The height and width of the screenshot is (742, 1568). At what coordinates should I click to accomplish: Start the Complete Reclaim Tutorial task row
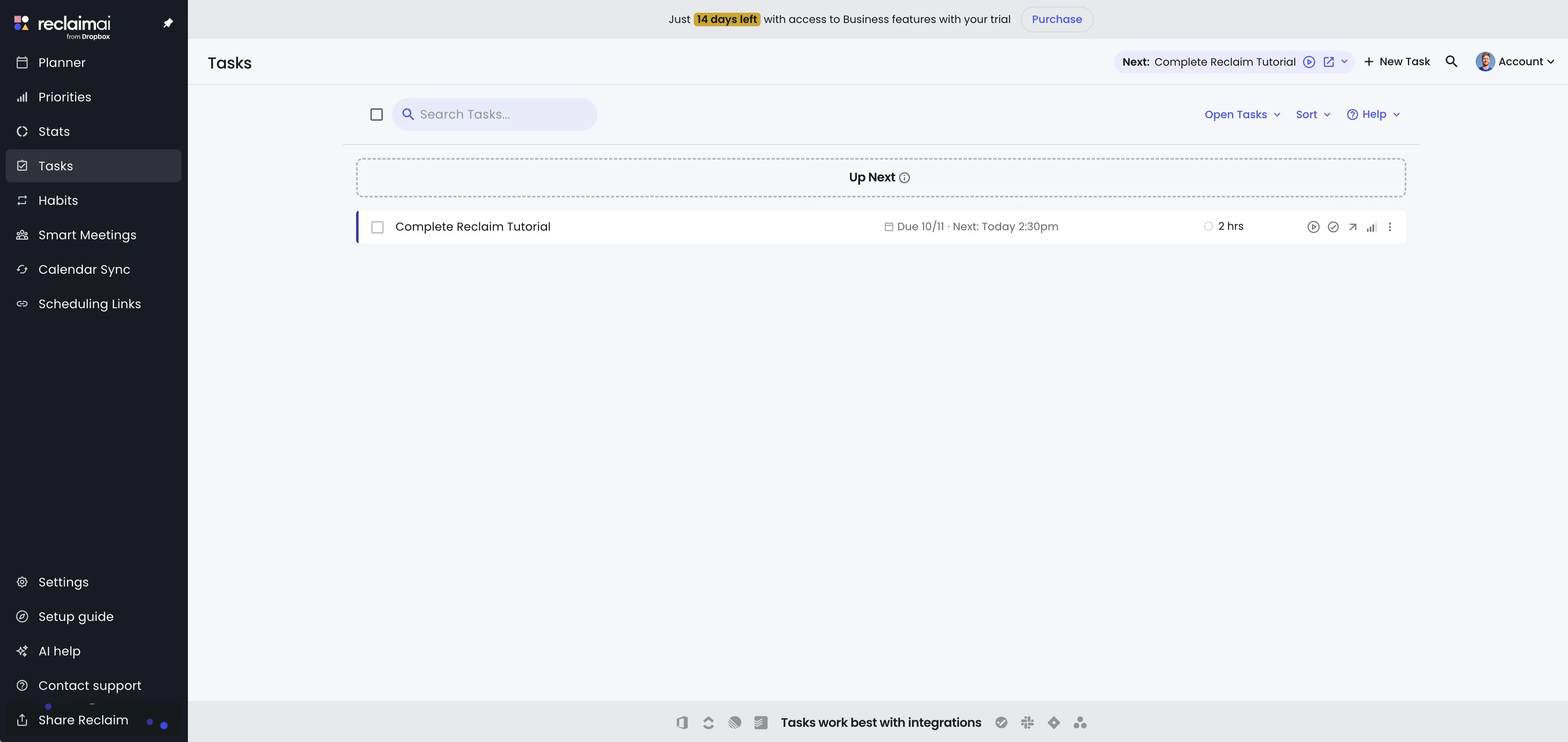[1313, 227]
